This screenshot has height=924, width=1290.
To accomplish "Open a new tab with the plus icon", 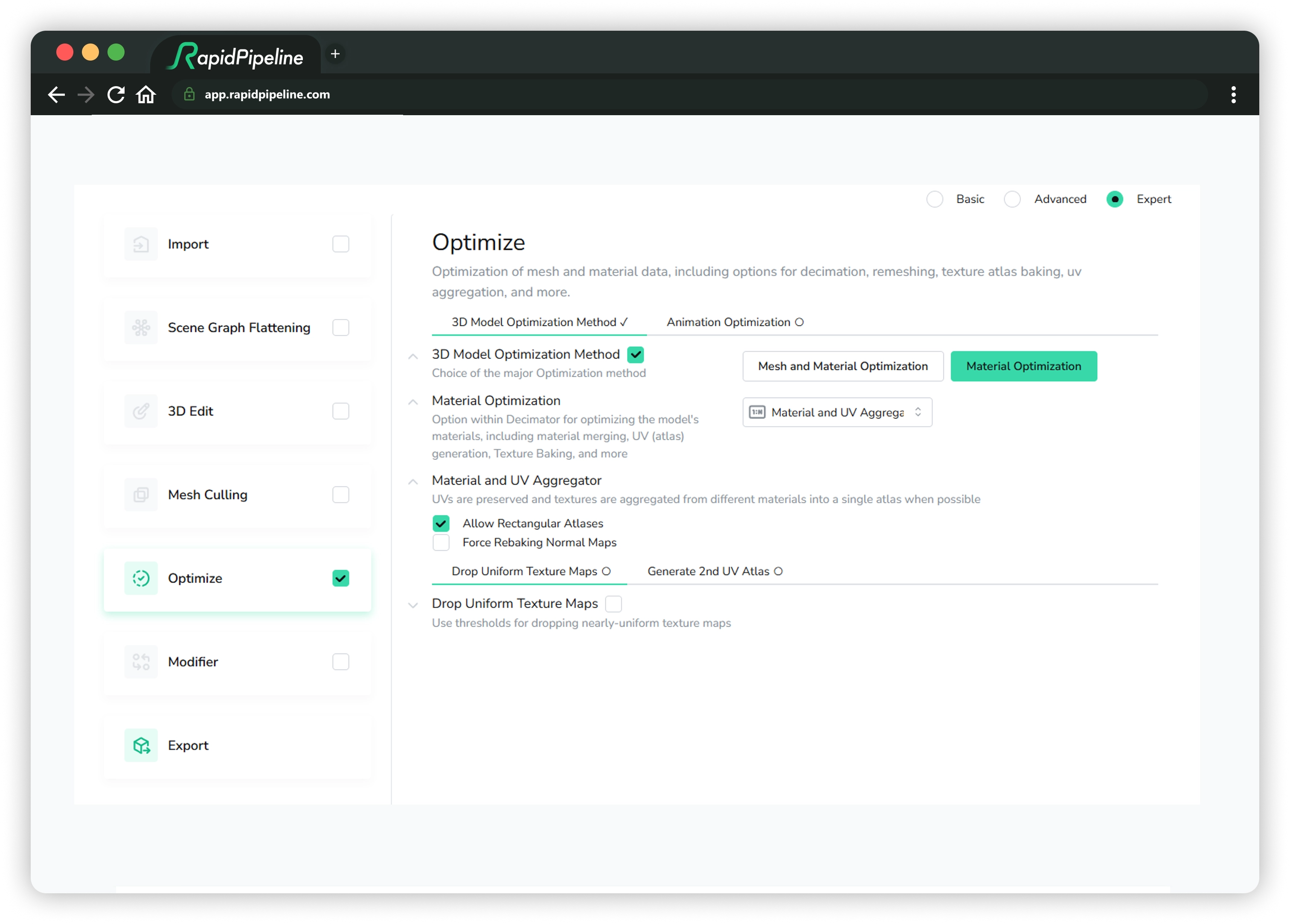I will click(x=336, y=54).
